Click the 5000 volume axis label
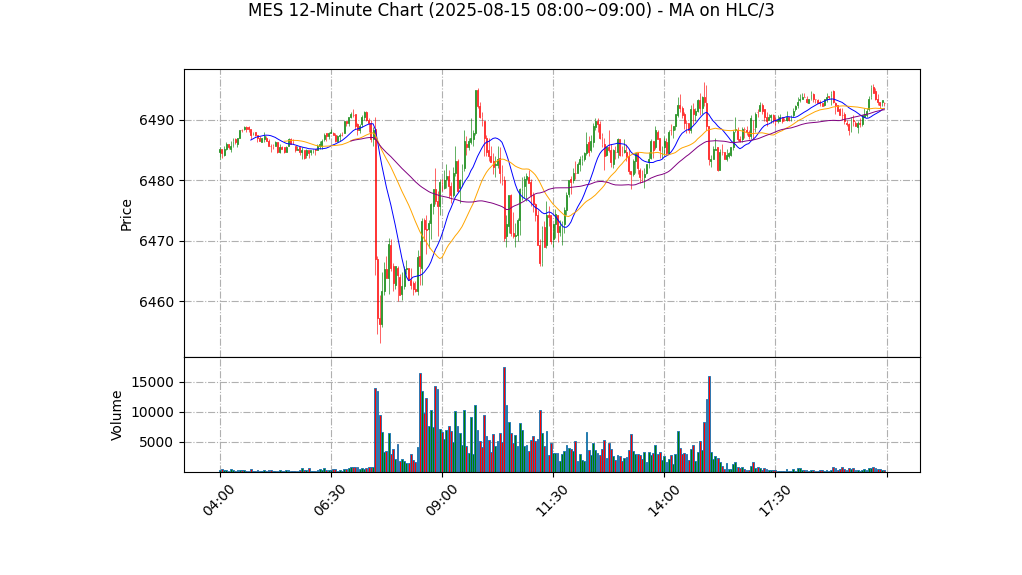The image size is (1022, 575). tap(157, 443)
